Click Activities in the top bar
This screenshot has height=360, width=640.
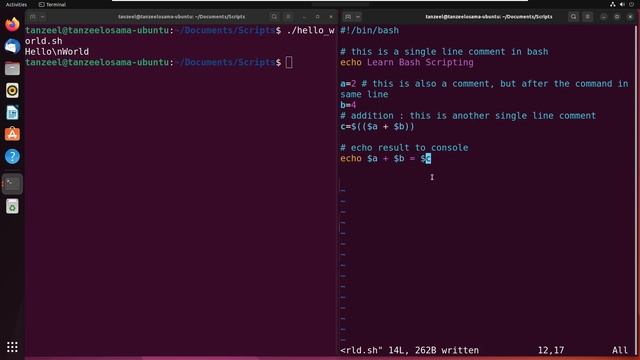coord(16,4)
